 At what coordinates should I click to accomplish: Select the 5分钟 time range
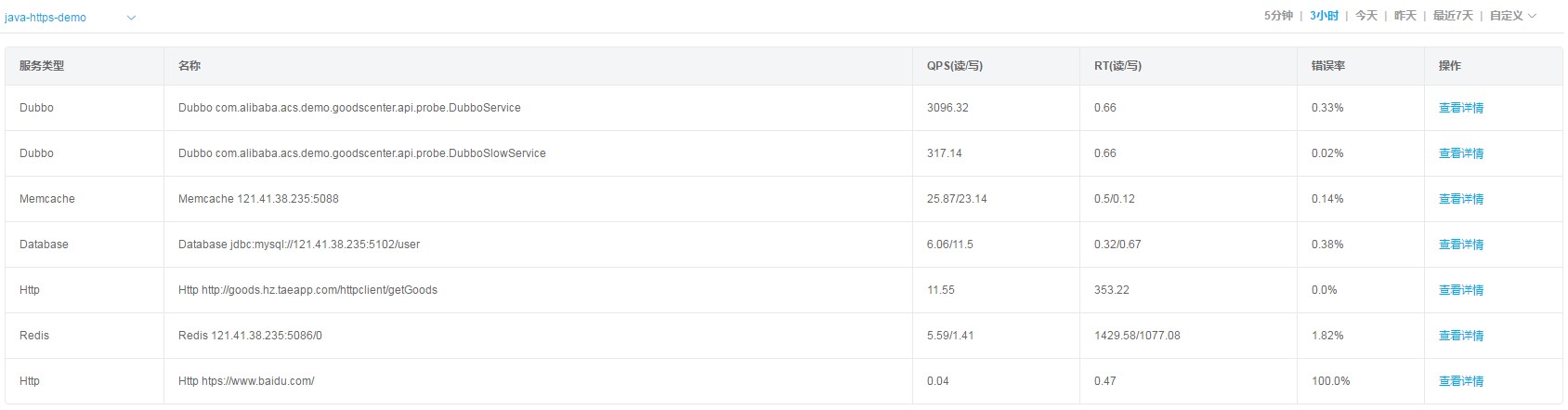click(1278, 16)
